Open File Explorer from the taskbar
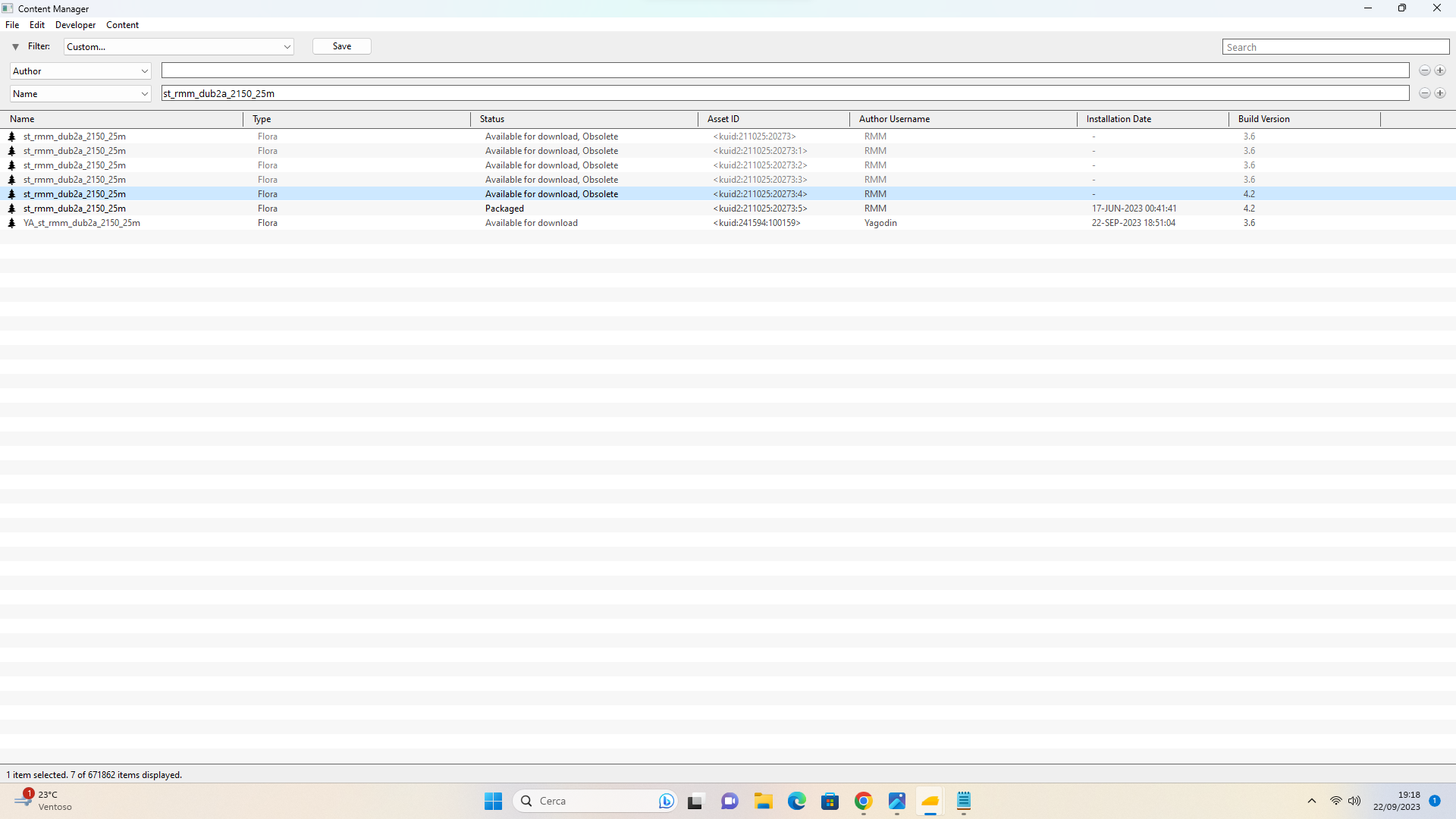The image size is (1456, 819). click(x=763, y=801)
